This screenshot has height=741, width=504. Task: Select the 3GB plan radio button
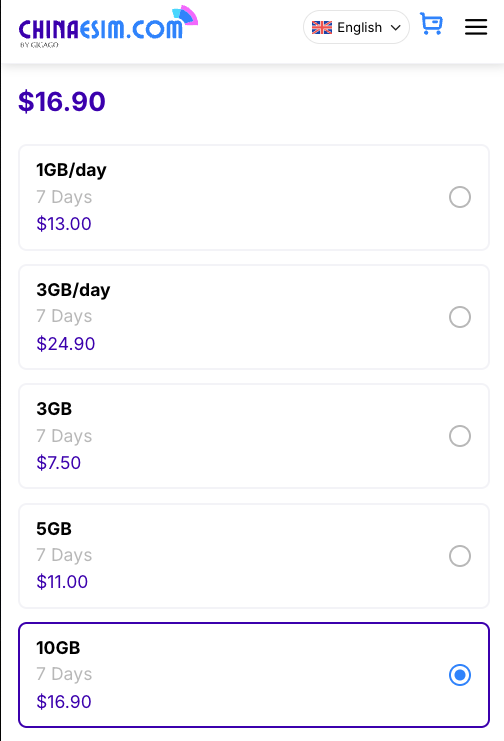(x=460, y=436)
